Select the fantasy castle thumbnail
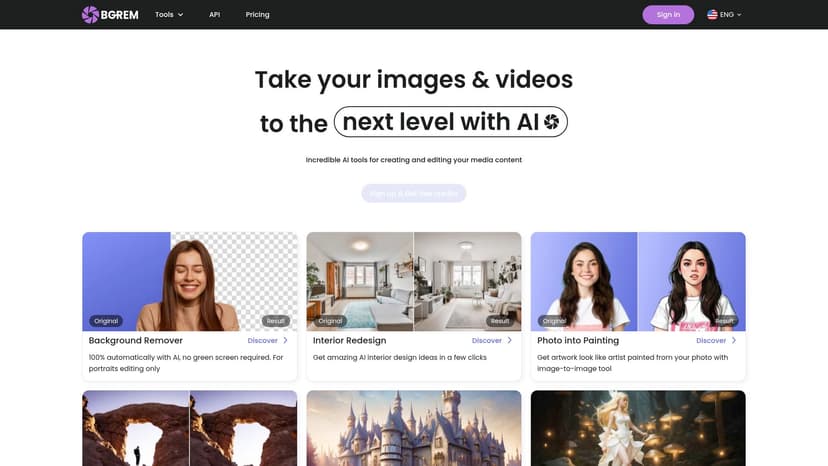The image size is (828, 466). click(x=413, y=428)
